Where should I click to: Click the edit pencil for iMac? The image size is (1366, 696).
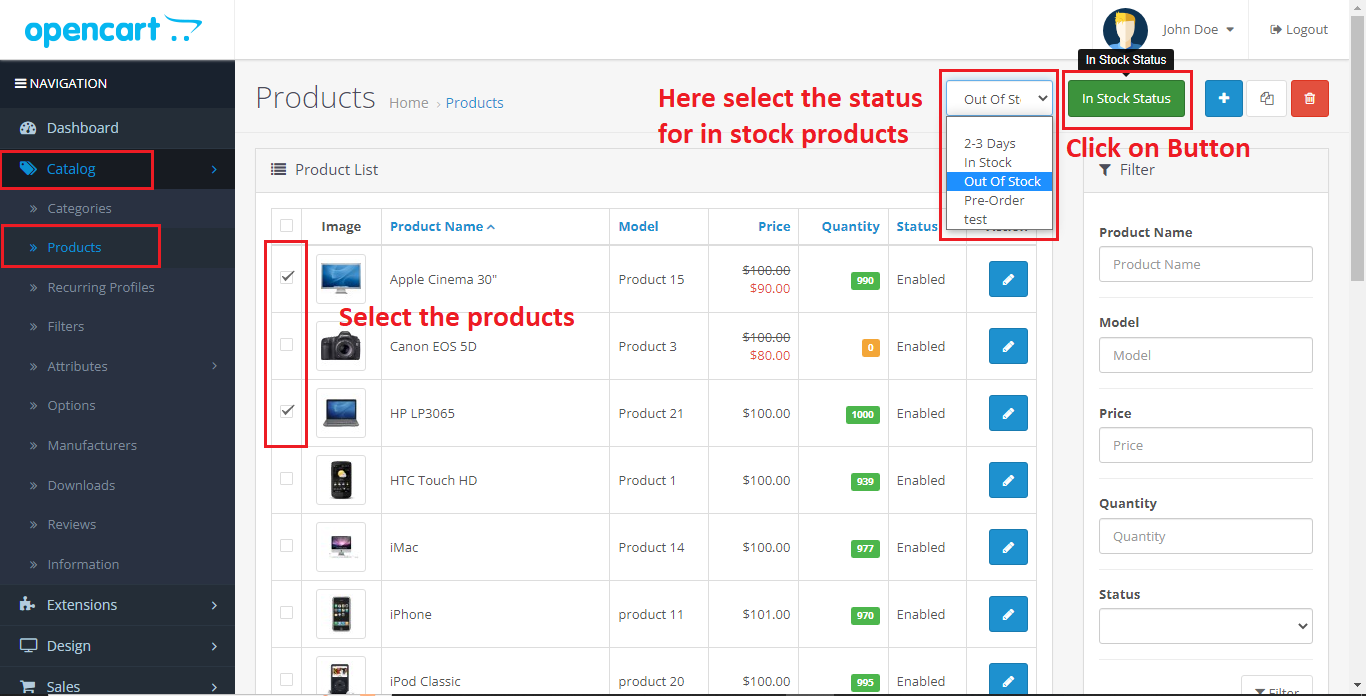(x=1008, y=548)
